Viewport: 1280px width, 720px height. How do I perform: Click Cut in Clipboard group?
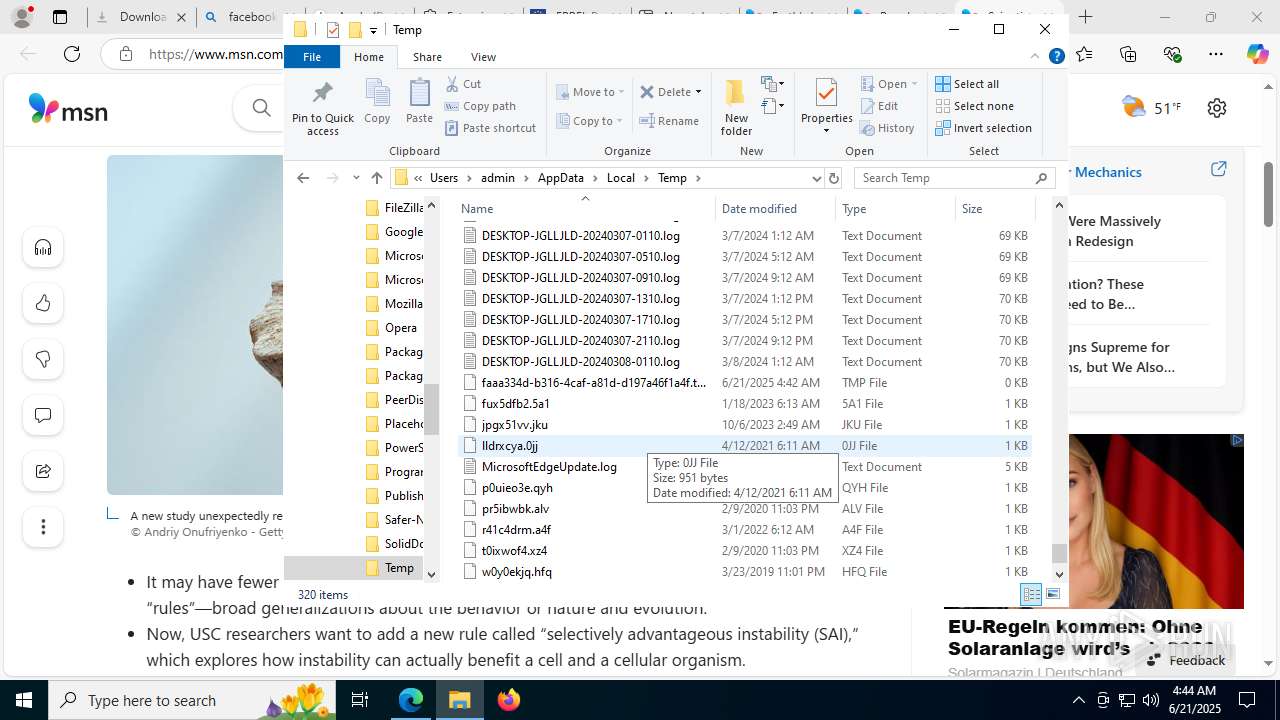463,84
